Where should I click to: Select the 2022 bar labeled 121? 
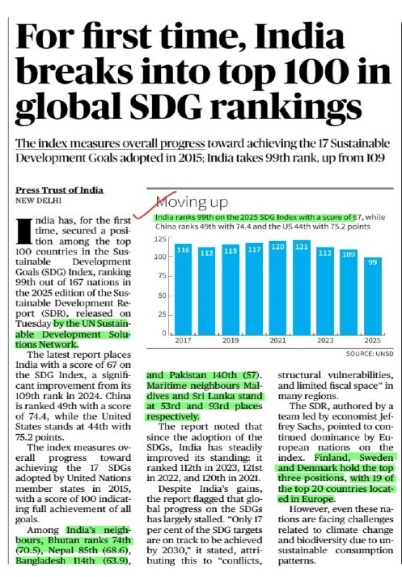[302, 287]
